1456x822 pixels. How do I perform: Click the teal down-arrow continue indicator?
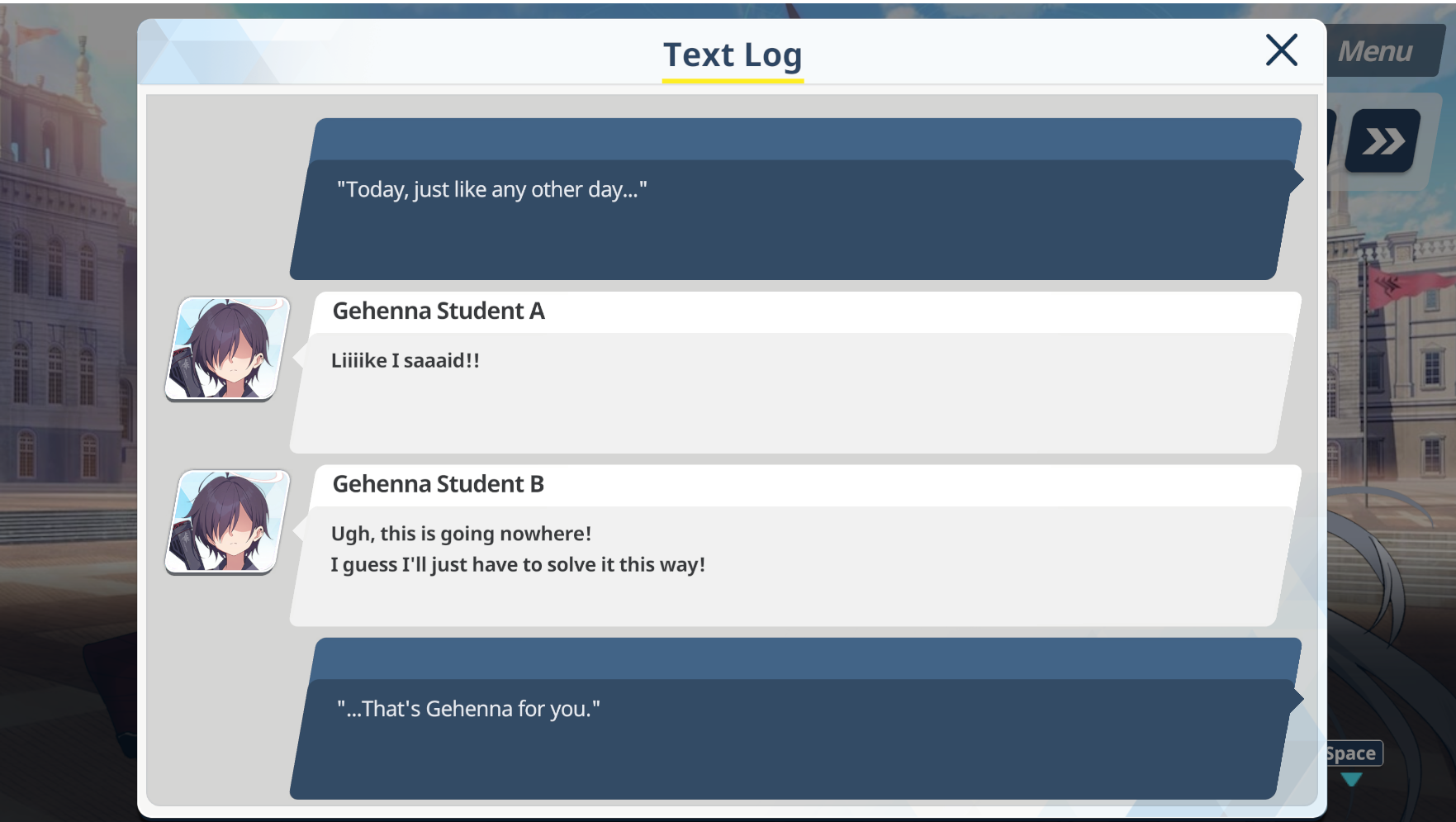click(1351, 779)
